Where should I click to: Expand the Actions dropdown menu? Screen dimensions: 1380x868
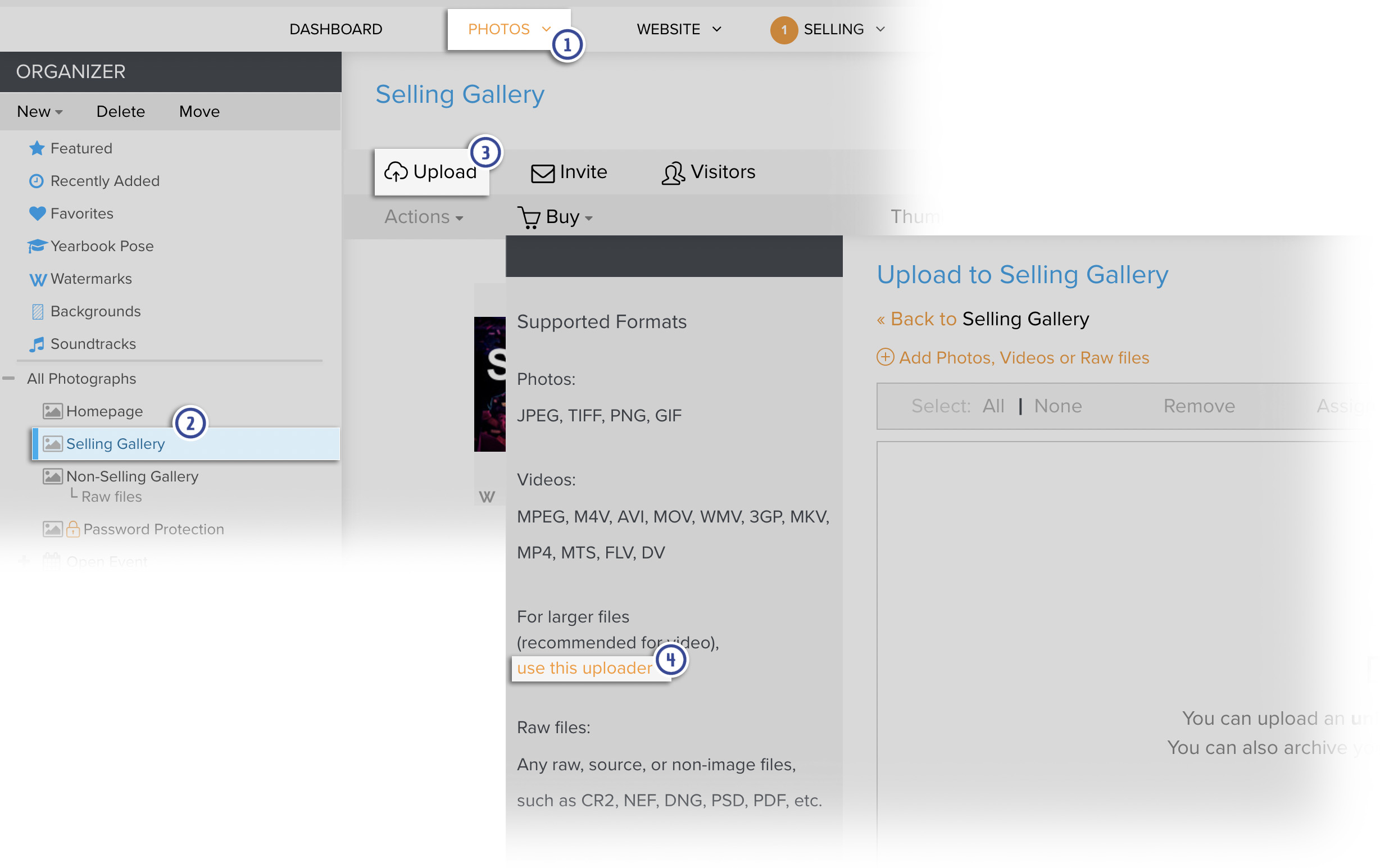(x=424, y=217)
